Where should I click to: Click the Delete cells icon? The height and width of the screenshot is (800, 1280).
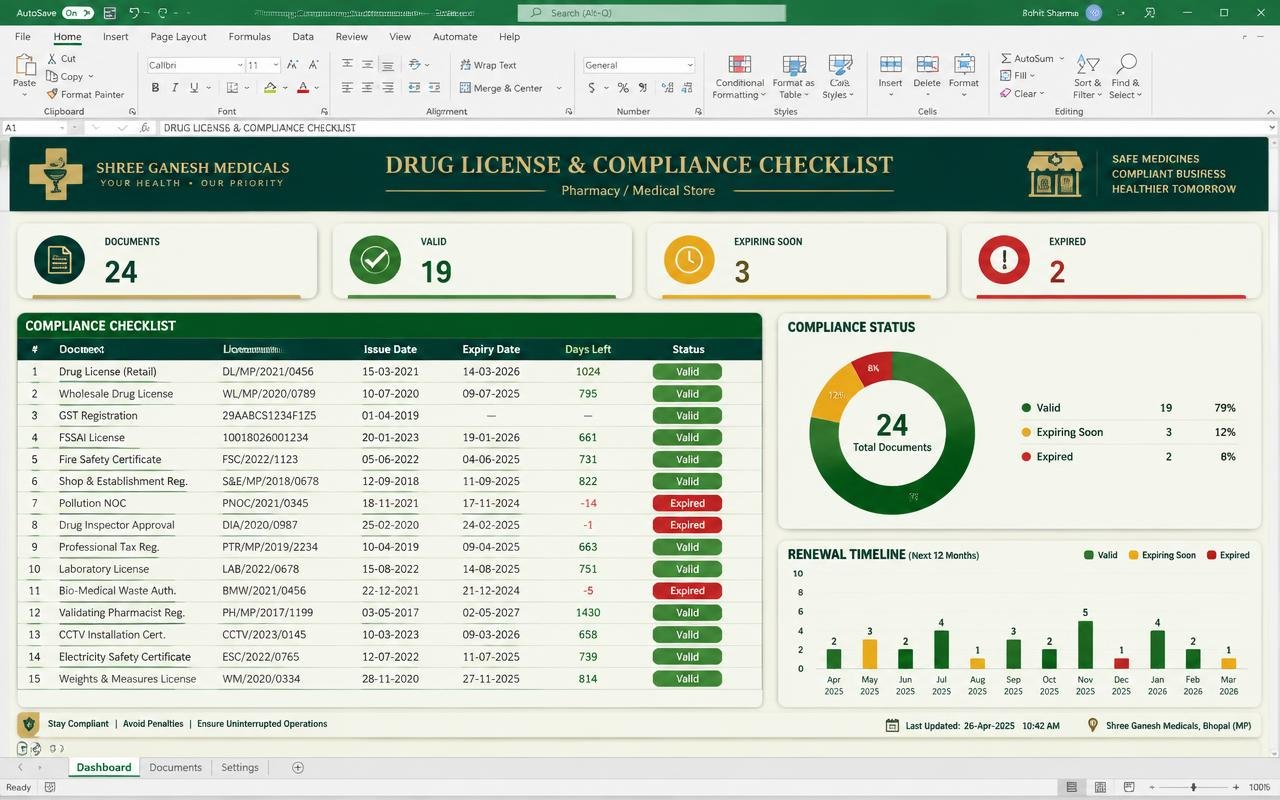click(x=927, y=66)
